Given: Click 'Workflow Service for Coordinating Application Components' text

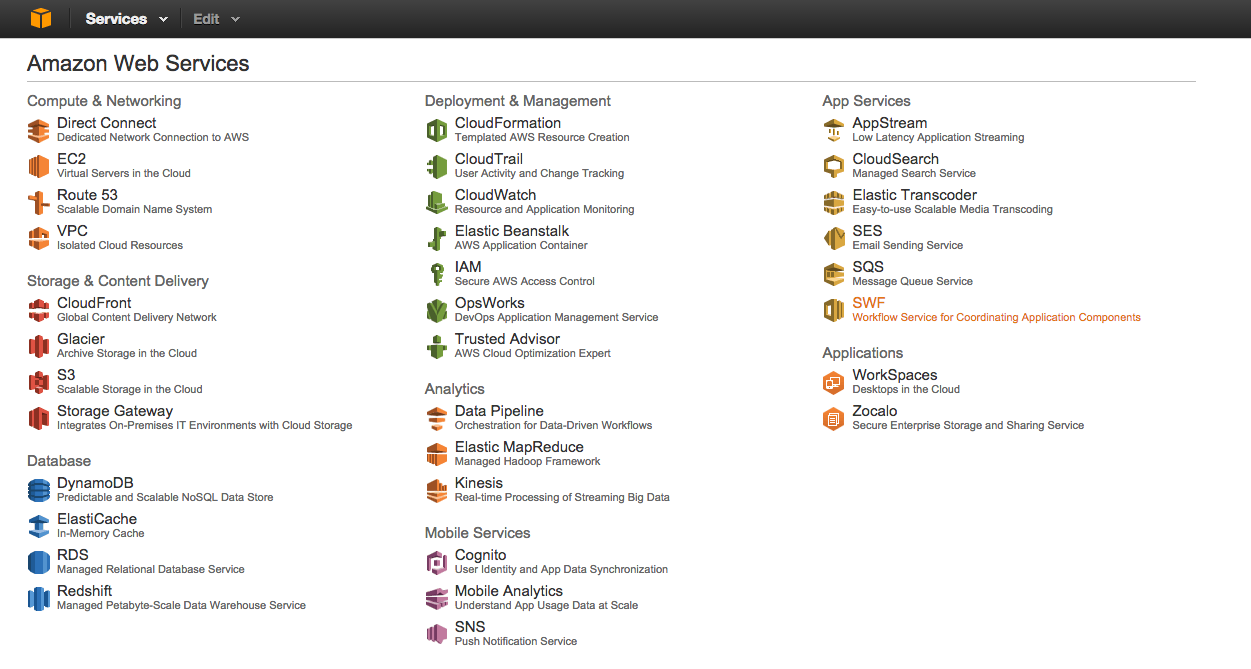Looking at the screenshot, I should point(996,317).
